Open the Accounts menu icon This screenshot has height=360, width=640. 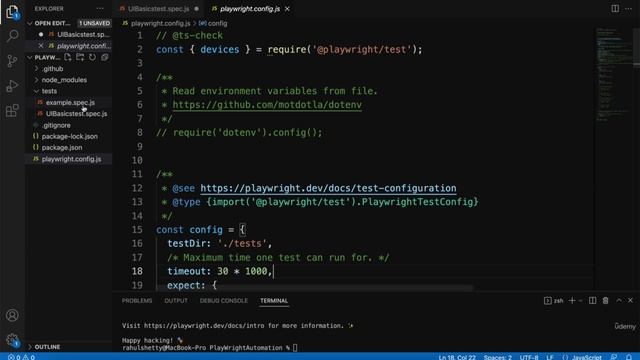[x=12, y=315]
